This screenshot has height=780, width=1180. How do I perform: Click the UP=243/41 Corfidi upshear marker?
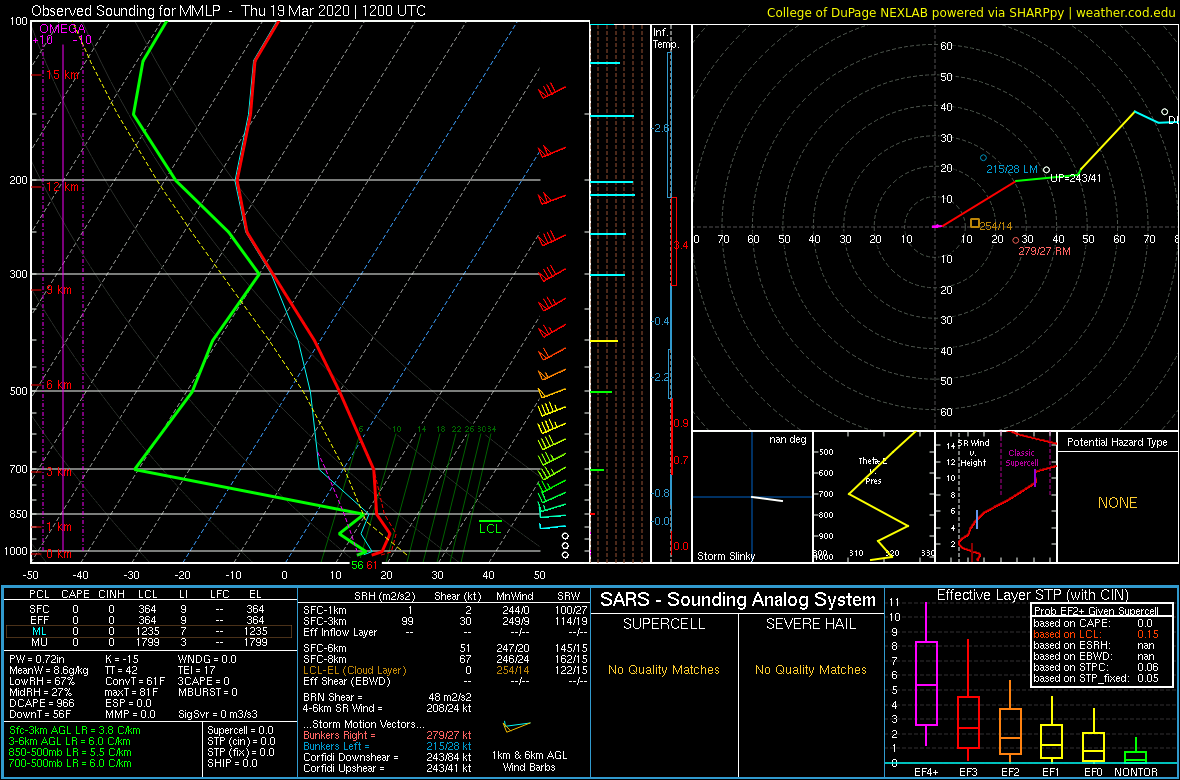coord(1047,170)
